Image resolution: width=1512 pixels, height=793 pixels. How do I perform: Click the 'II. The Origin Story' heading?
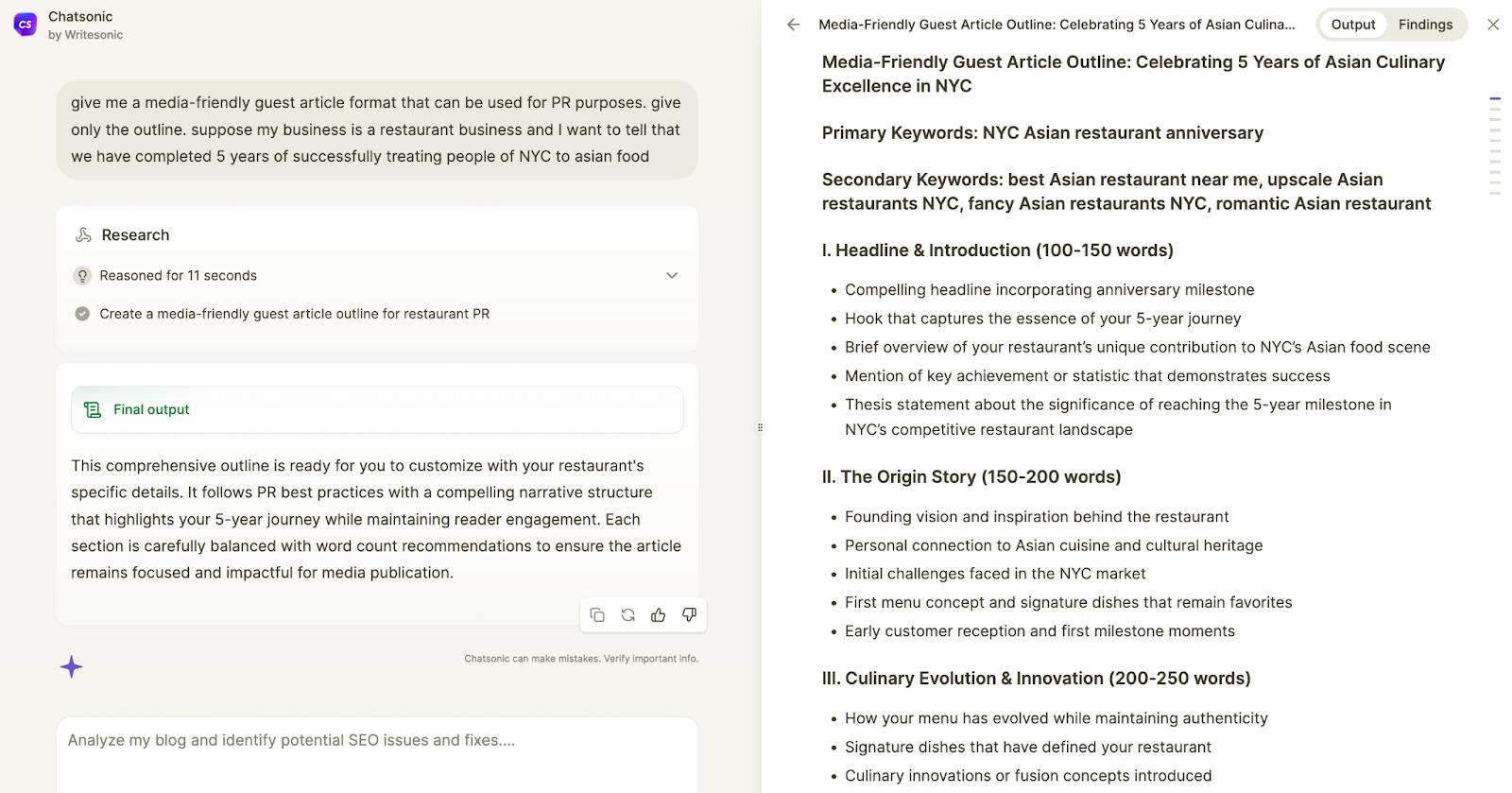pos(971,477)
